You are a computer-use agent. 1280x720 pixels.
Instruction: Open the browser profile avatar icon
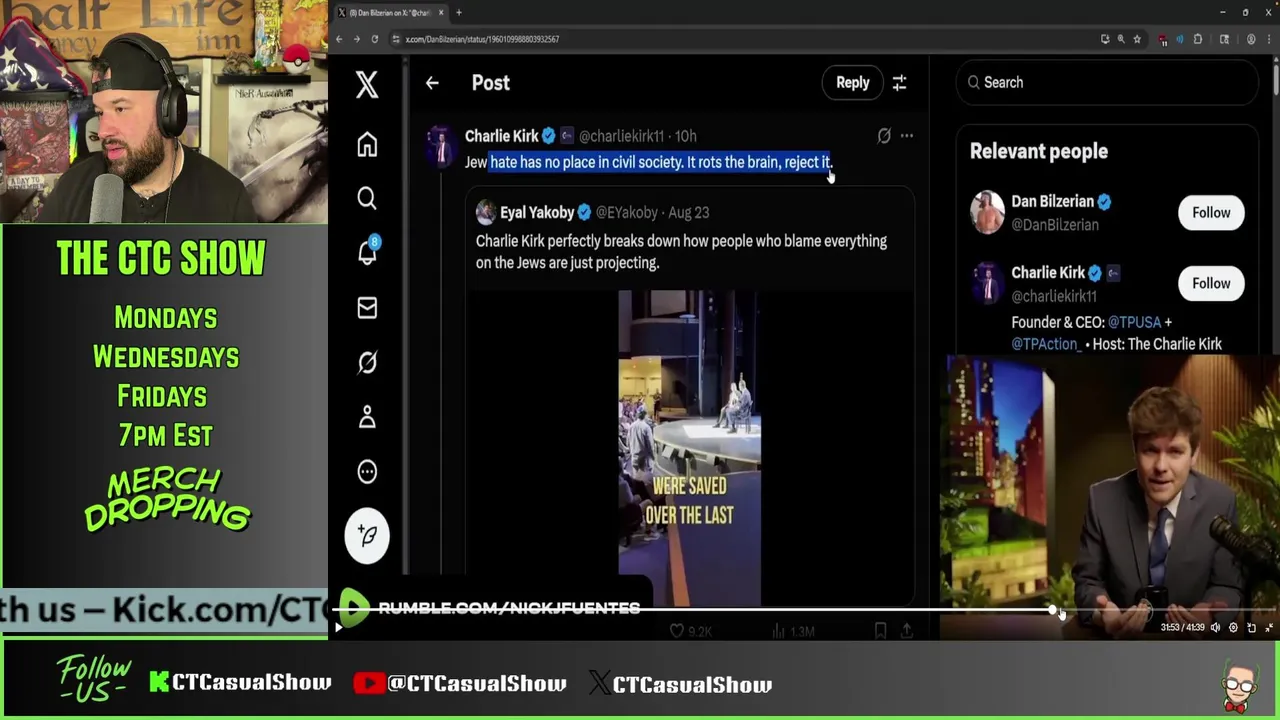[1251, 39]
